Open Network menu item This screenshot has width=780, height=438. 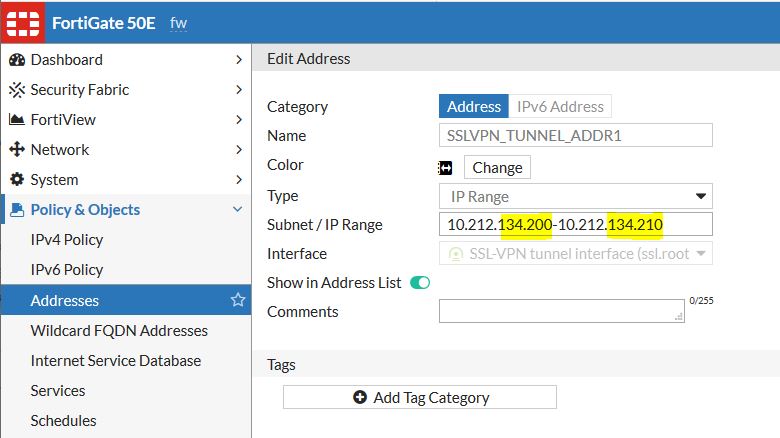pos(126,149)
